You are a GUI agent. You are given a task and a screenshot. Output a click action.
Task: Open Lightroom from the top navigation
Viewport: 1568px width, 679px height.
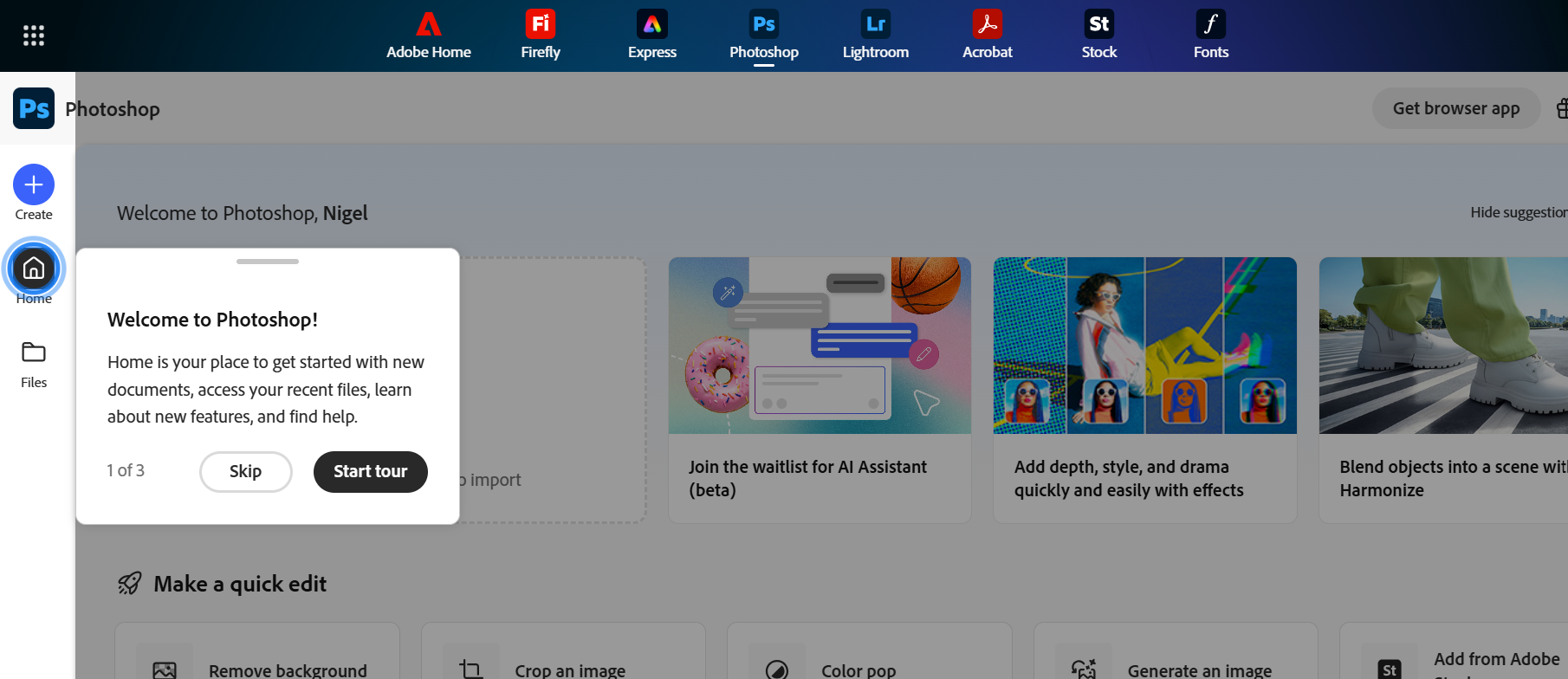pos(875,36)
